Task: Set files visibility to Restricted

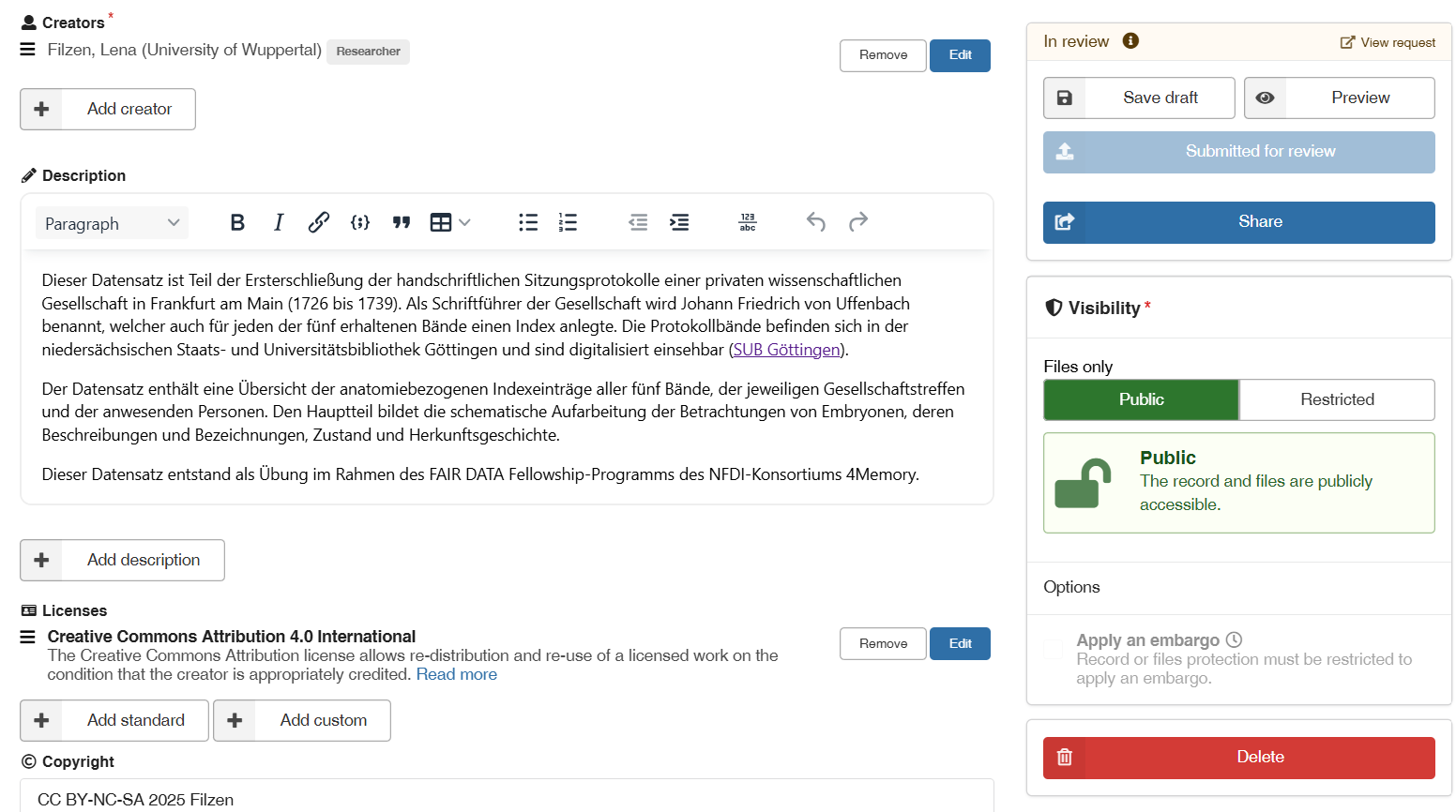Action: [1336, 399]
